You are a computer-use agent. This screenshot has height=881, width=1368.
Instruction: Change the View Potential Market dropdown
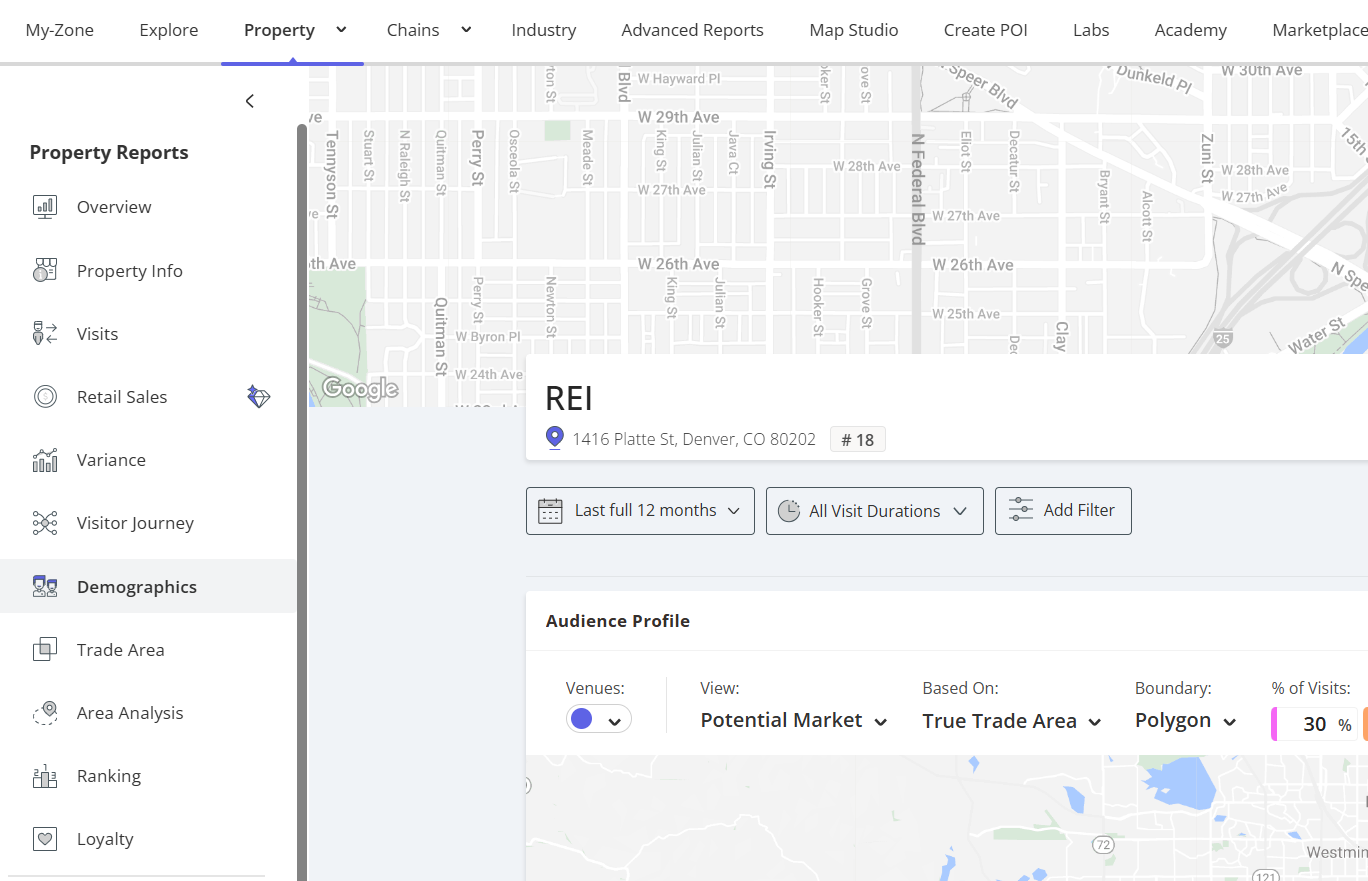(794, 720)
